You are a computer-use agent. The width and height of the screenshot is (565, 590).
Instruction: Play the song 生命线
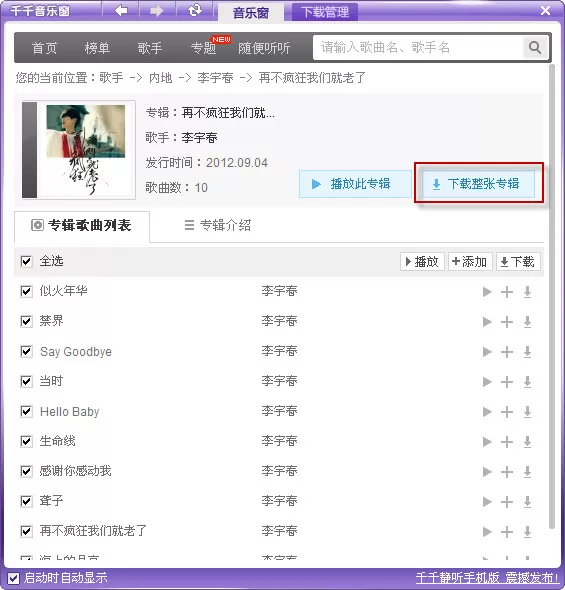click(487, 442)
